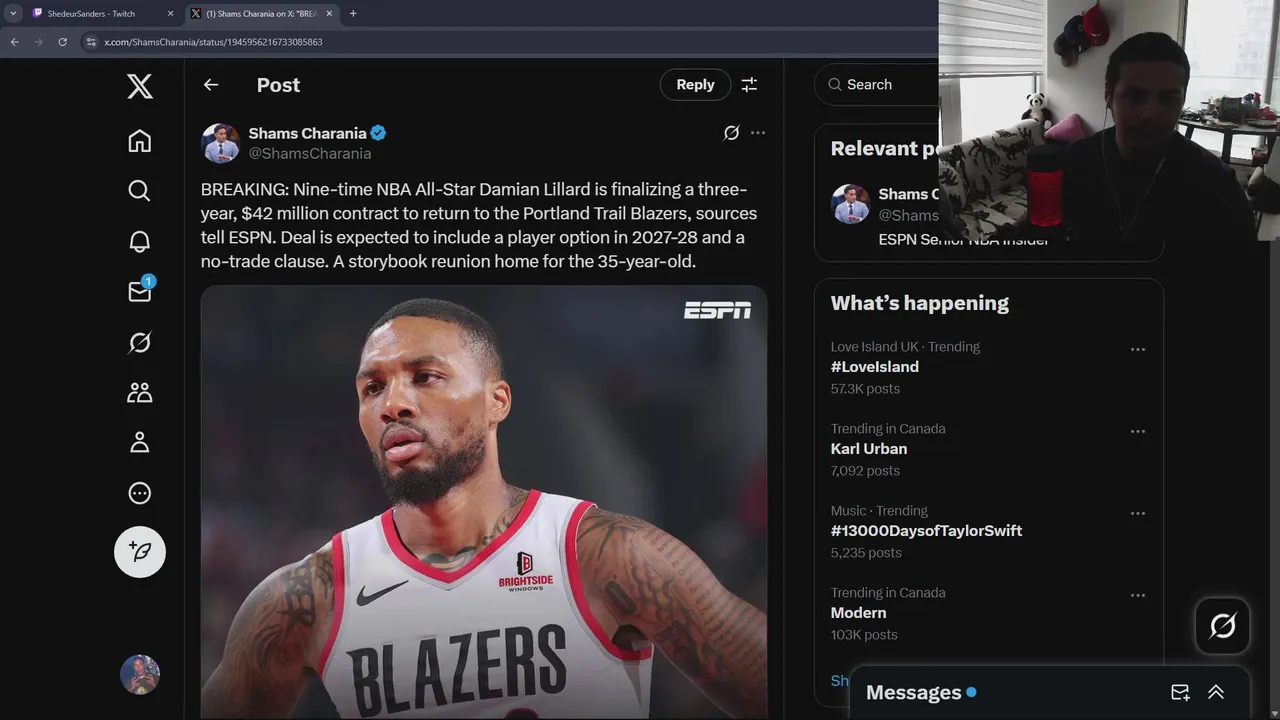This screenshot has width=1280, height=720.
Task: Open Communities people icon
Action: 140,392
